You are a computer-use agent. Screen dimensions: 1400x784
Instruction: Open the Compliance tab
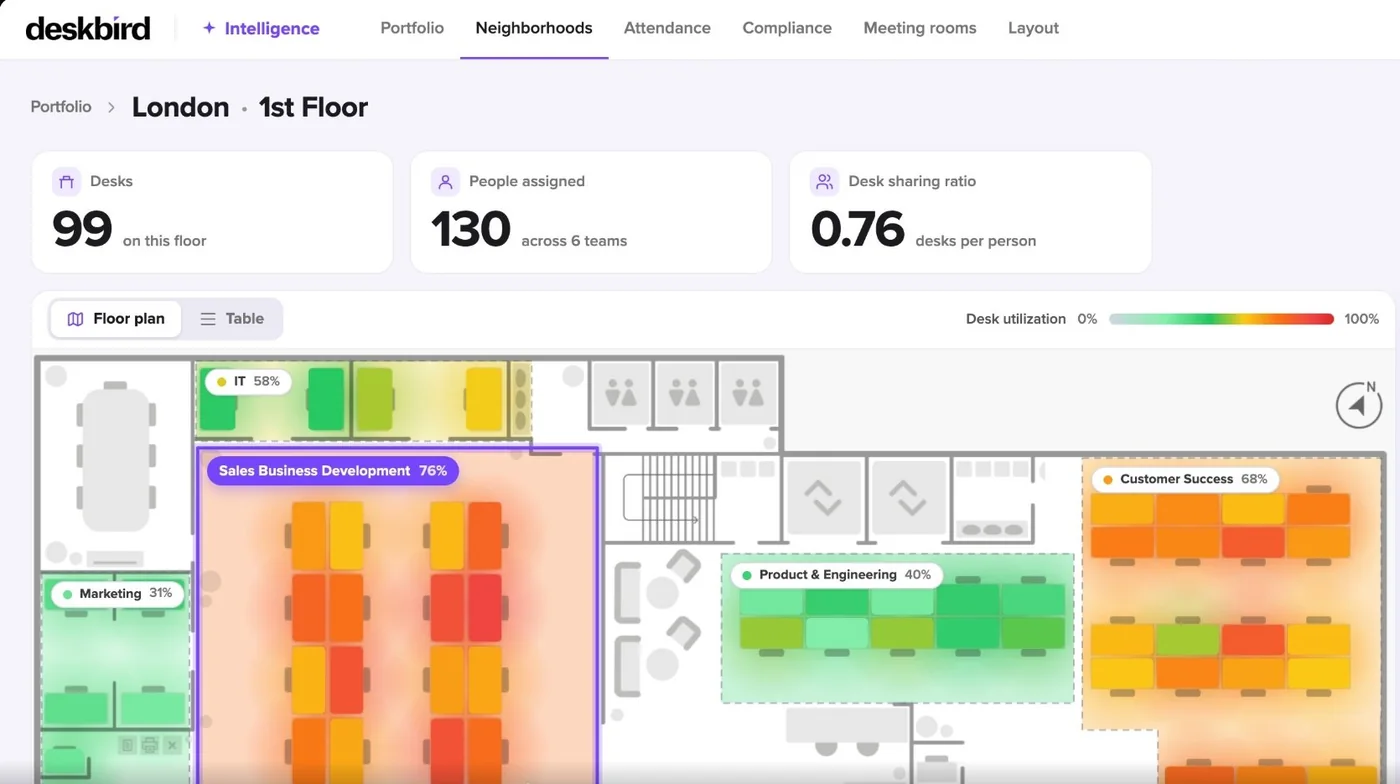(x=787, y=28)
